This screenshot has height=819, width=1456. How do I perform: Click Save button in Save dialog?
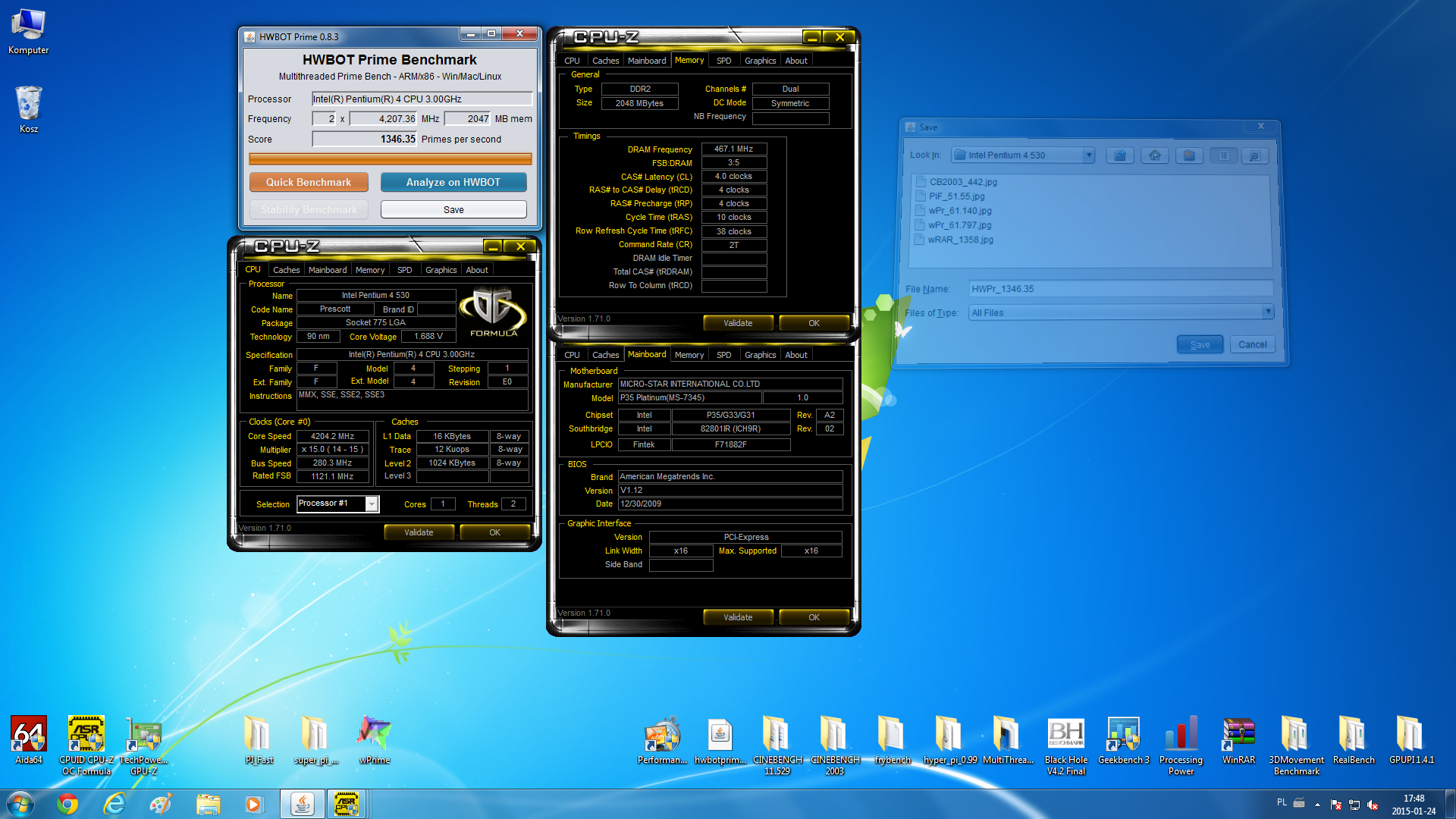coord(1200,344)
